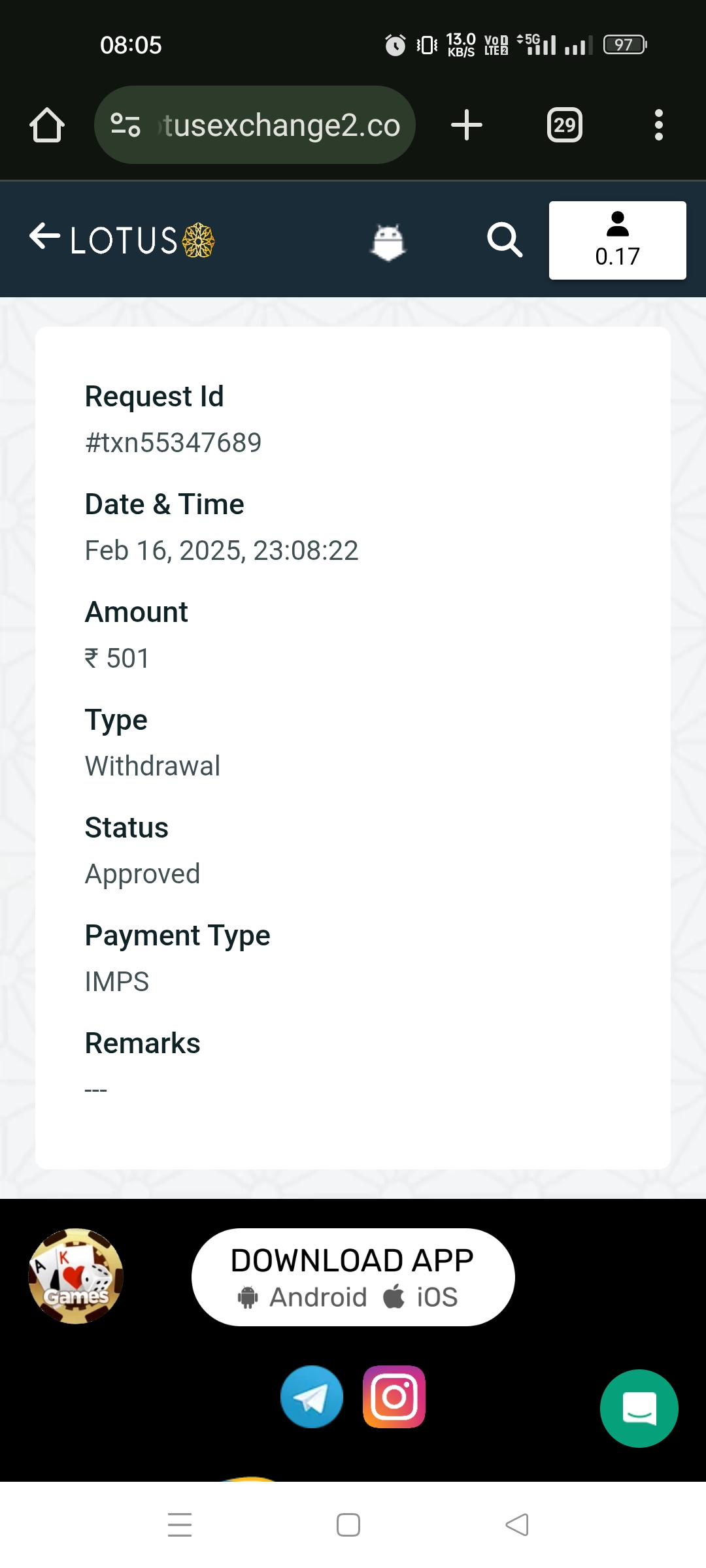
Task: Open the browser three-dot menu
Action: (x=658, y=125)
